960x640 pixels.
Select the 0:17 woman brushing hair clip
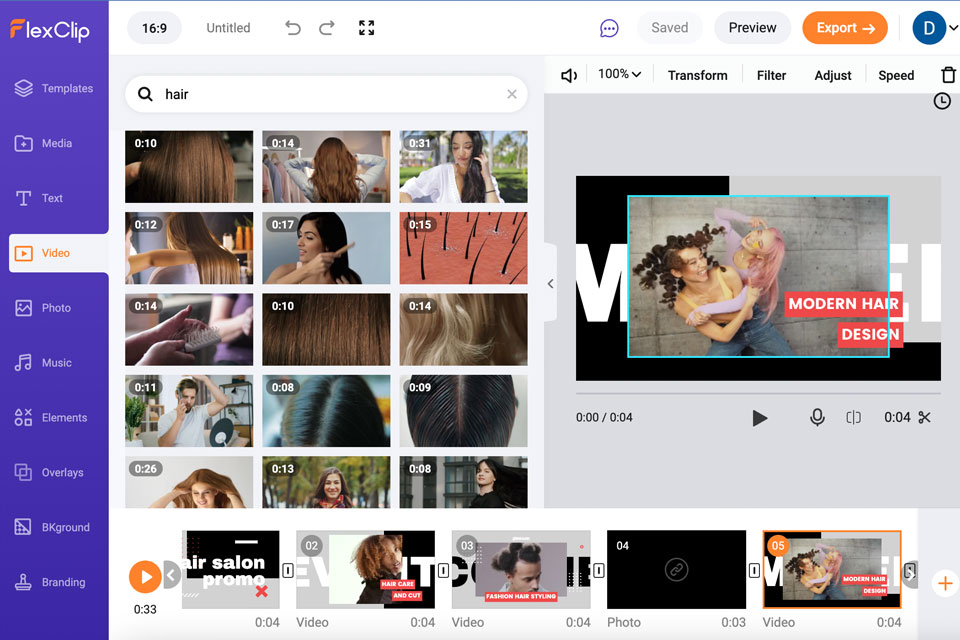(326, 248)
